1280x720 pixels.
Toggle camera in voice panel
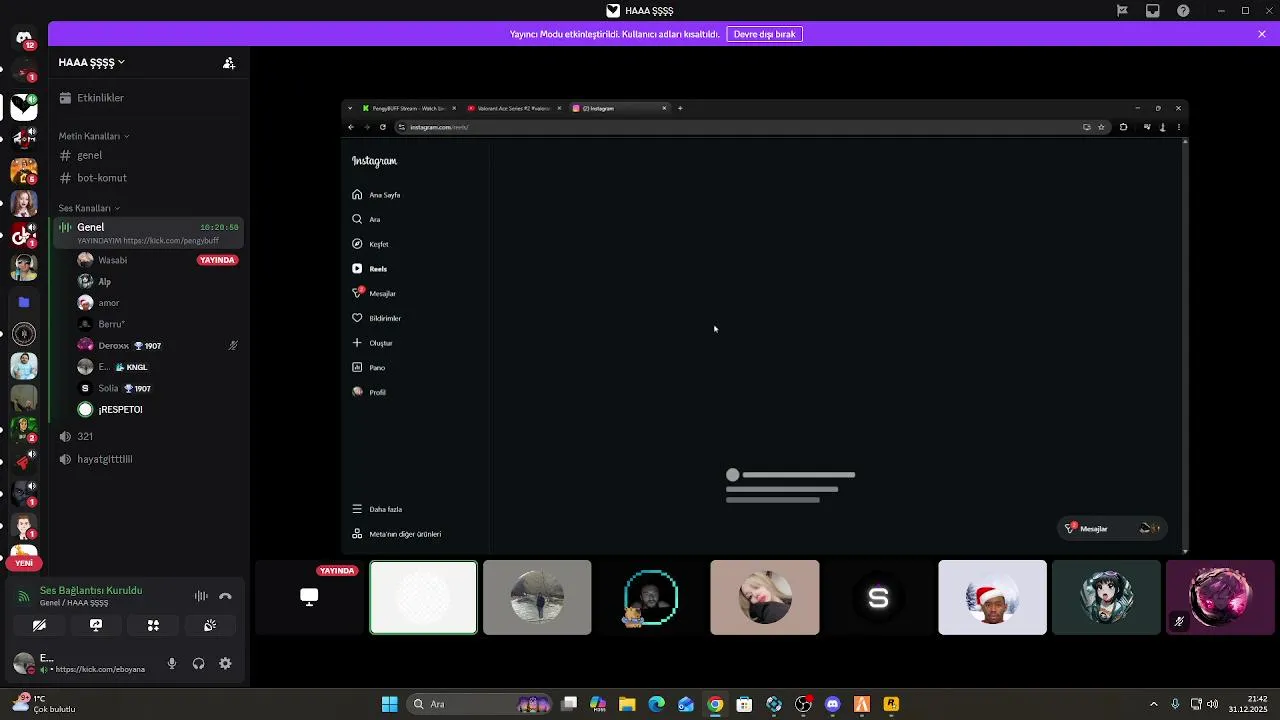39,625
